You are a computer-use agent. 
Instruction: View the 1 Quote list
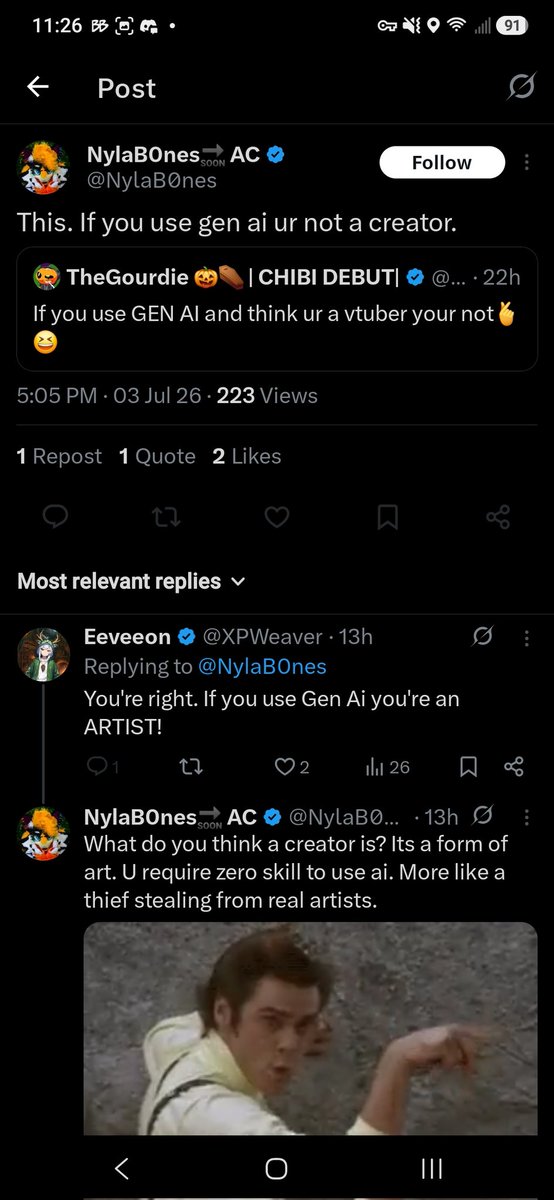point(157,456)
